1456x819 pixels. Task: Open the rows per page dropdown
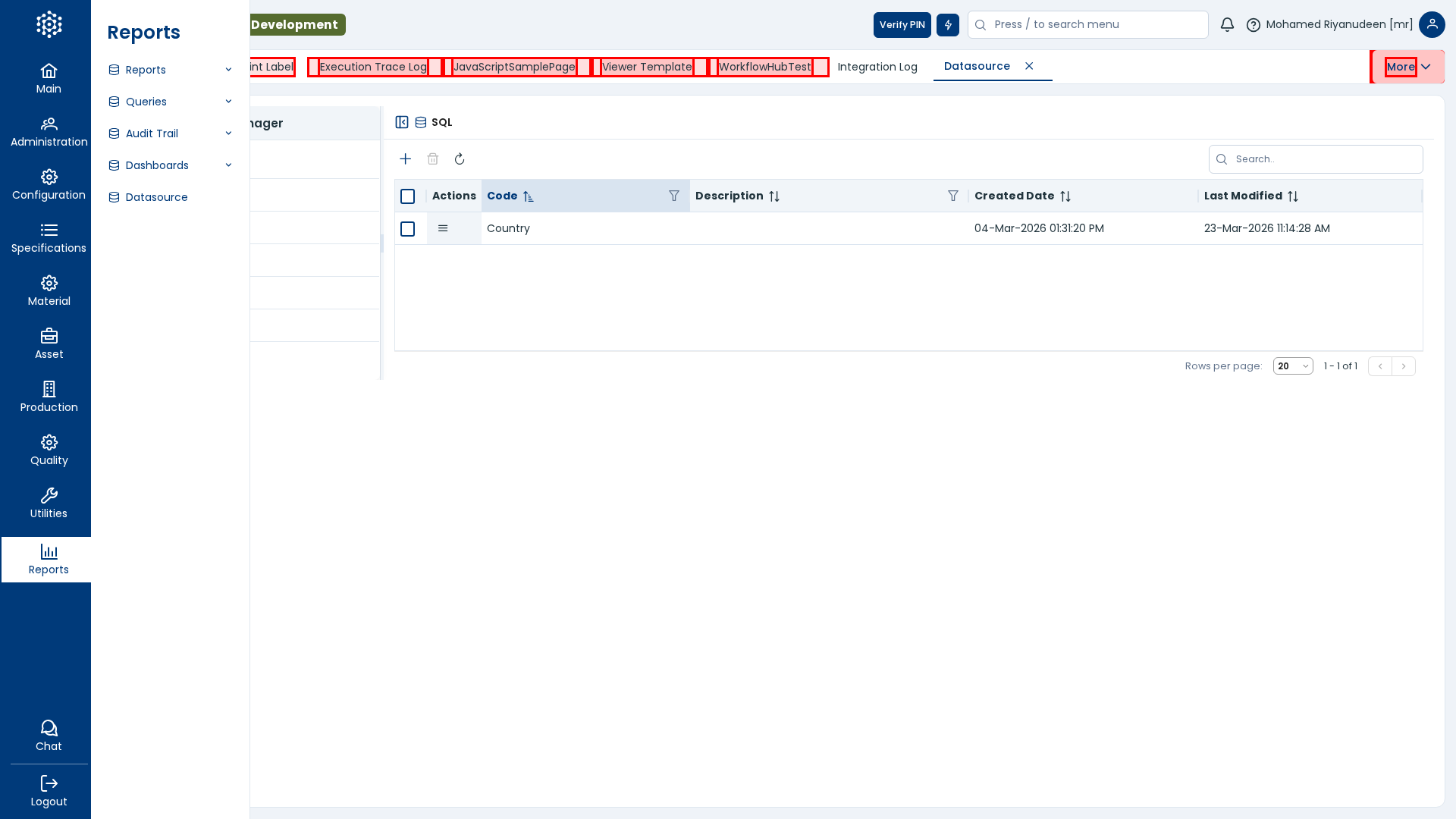pyautogui.click(x=1293, y=366)
